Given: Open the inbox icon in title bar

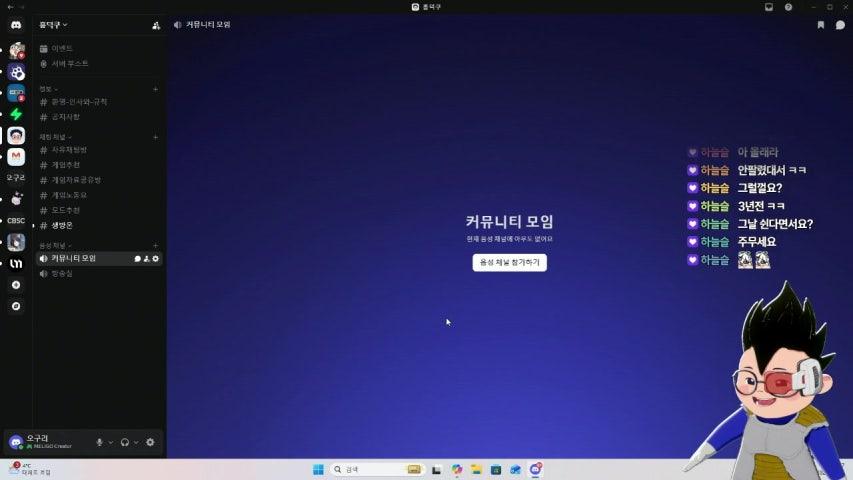Looking at the screenshot, I should click(769, 7).
